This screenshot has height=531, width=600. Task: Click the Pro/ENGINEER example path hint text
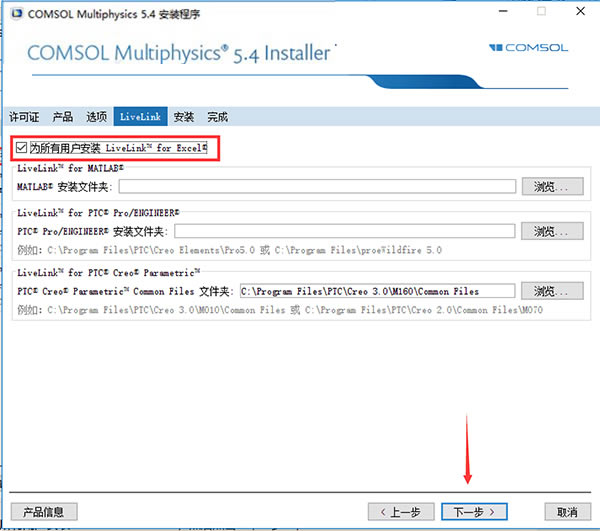[x=230, y=250]
